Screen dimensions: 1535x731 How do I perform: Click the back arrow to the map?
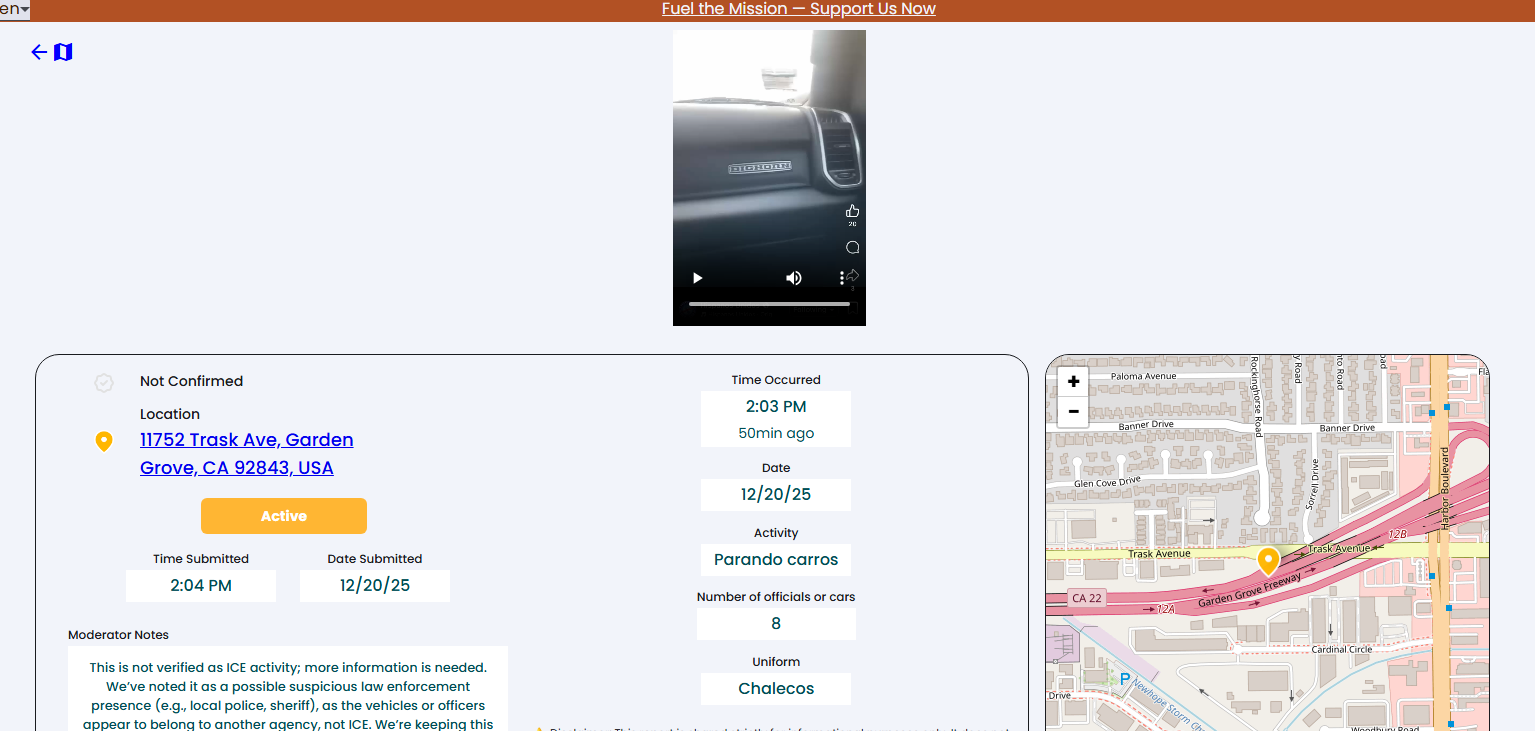39,52
